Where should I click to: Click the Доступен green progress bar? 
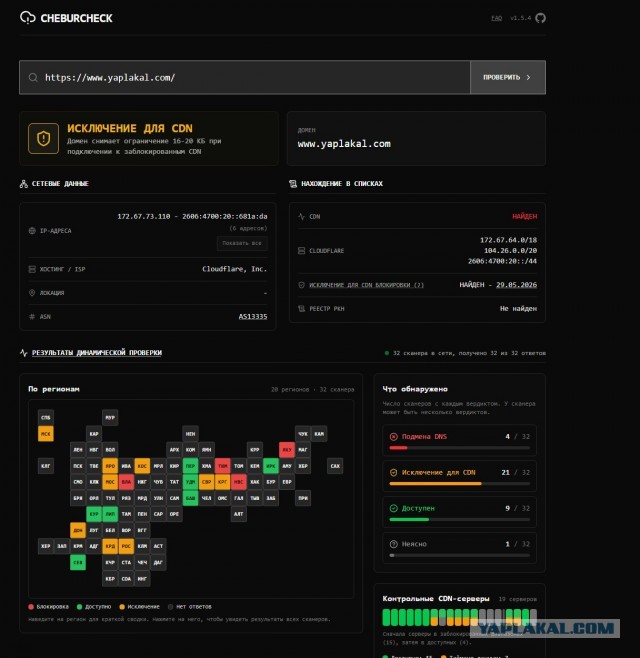click(460, 520)
